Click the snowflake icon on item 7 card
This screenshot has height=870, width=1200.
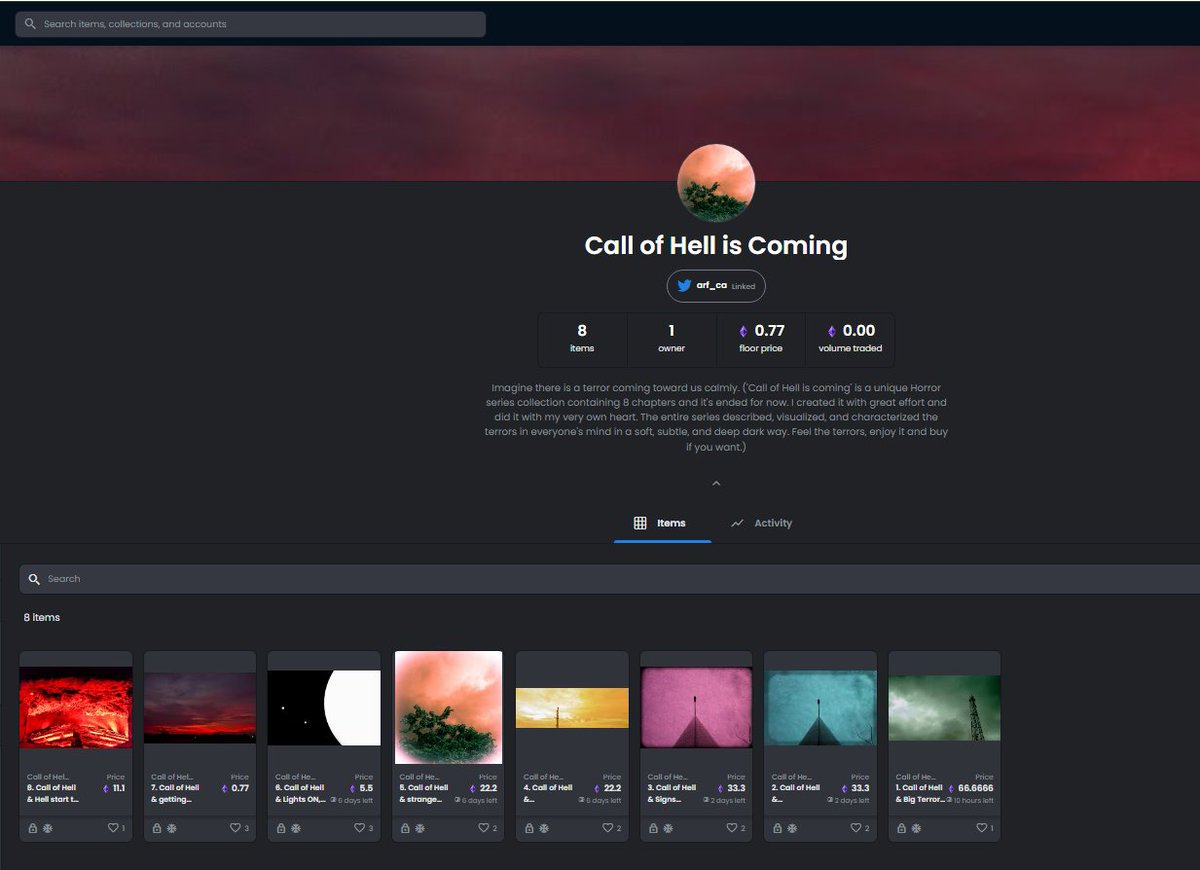pos(172,828)
